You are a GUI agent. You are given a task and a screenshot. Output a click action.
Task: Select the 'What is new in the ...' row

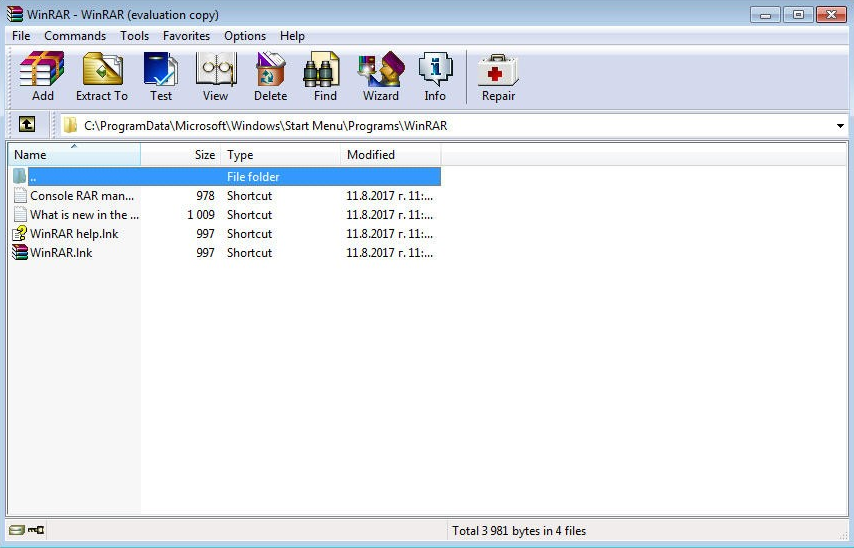(225, 215)
